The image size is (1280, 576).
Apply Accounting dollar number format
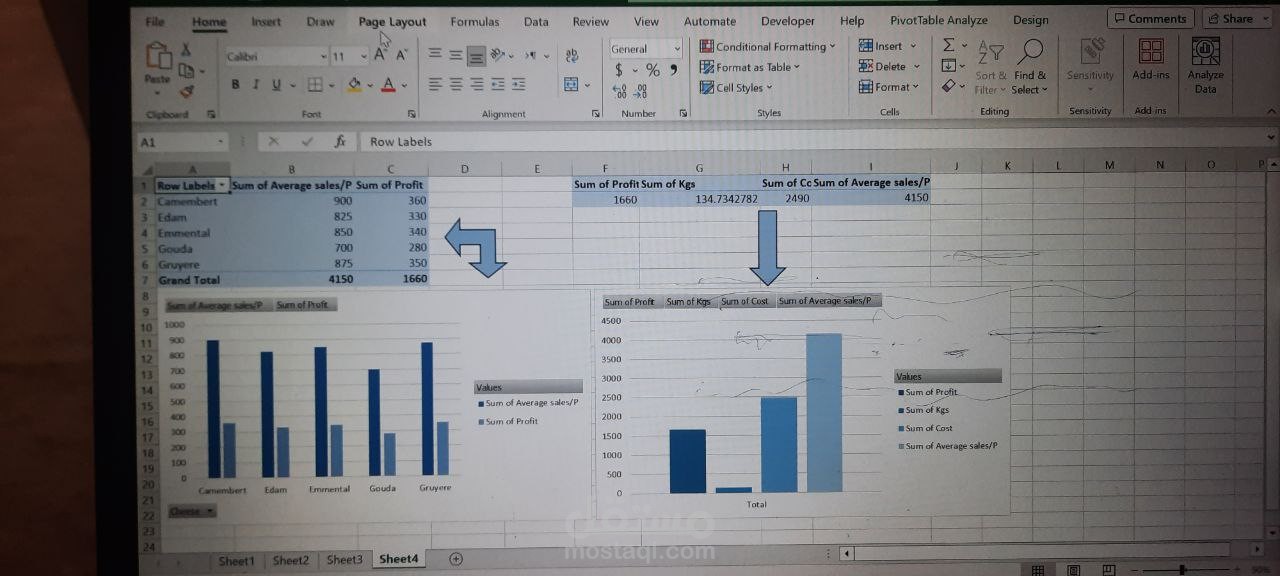click(x=619, y=69)
